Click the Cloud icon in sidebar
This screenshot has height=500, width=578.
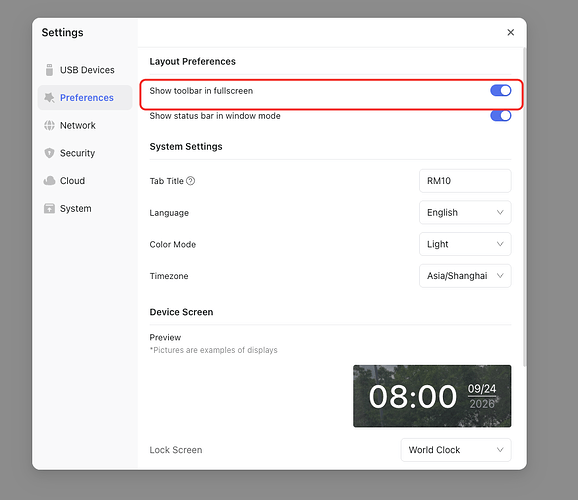[49, 181]
